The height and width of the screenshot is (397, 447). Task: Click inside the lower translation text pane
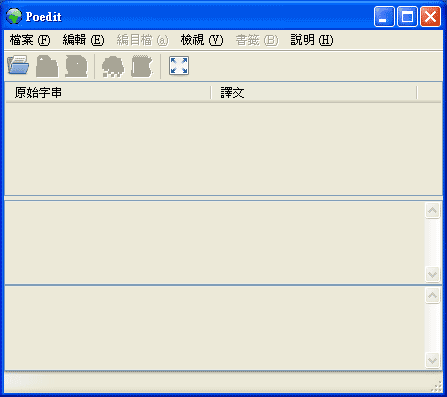[215, 328]
